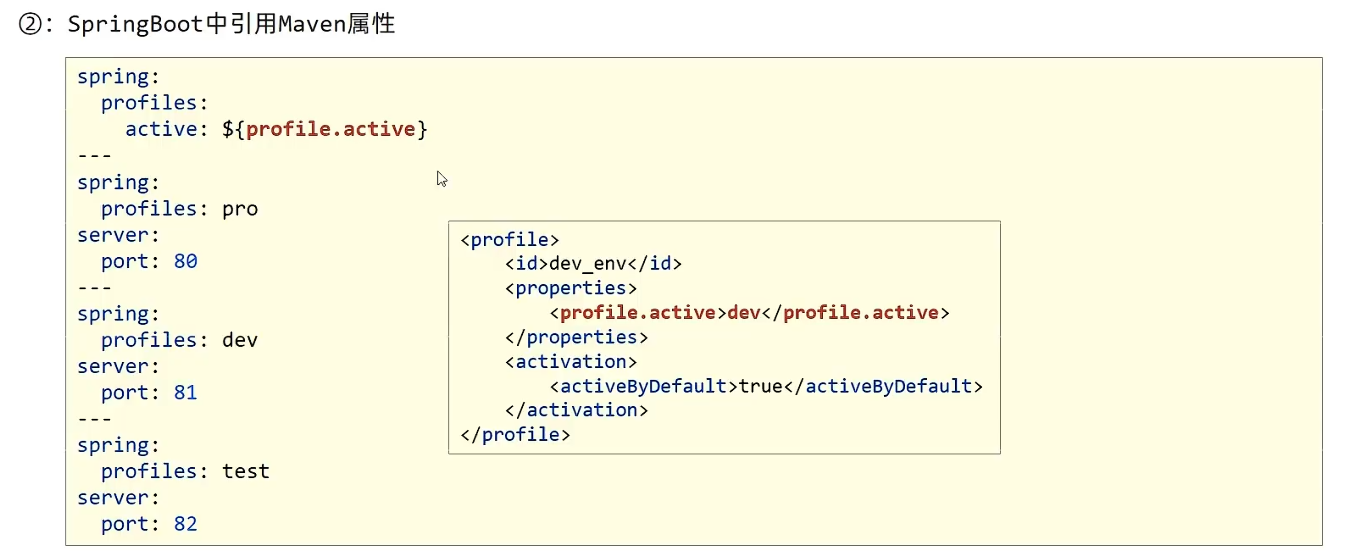Click the heading 'SpringBoot中引用Maven属性'
Viewport: 1359px width, 552px height.
231,25
